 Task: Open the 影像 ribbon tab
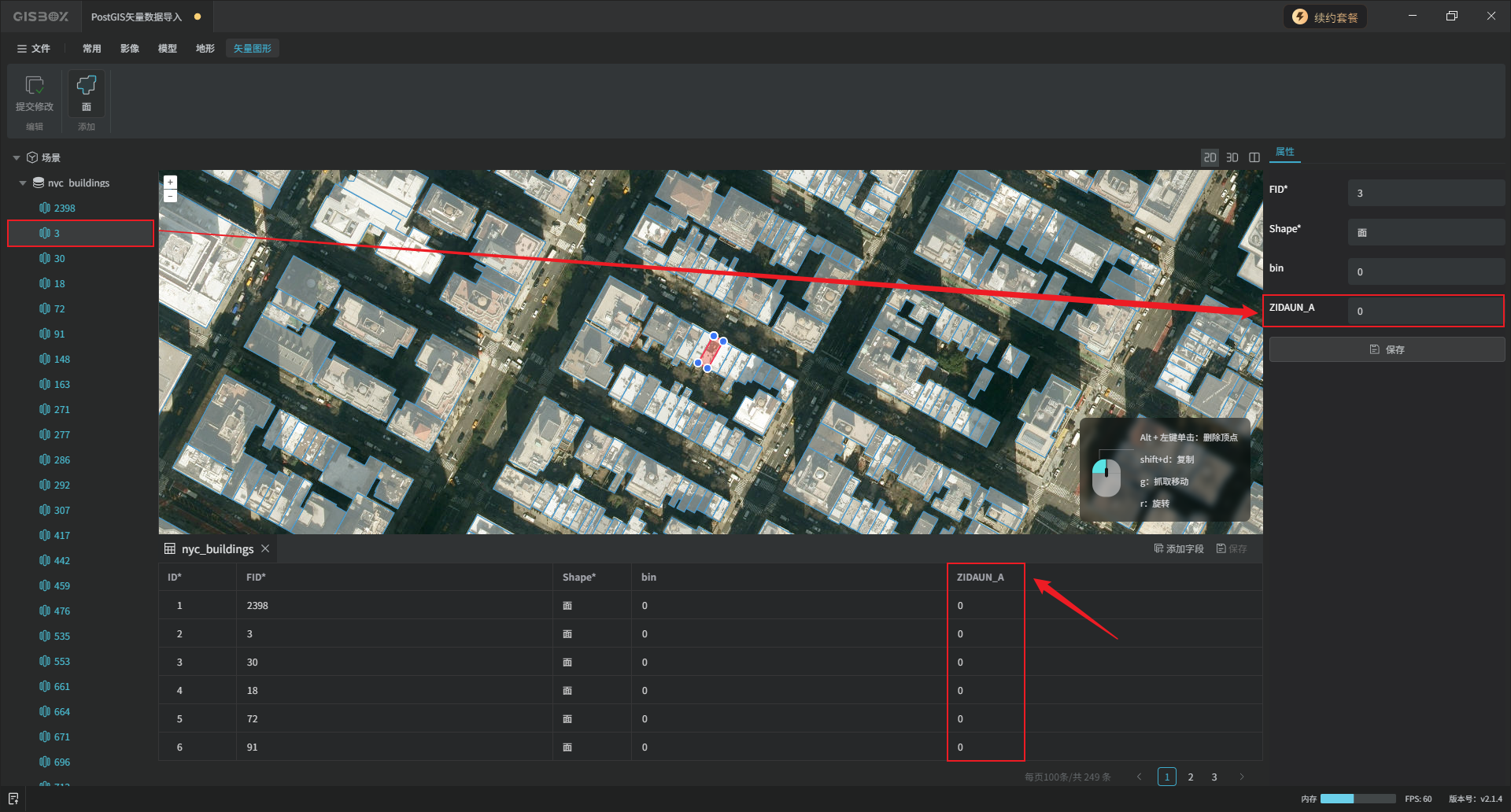130,49
